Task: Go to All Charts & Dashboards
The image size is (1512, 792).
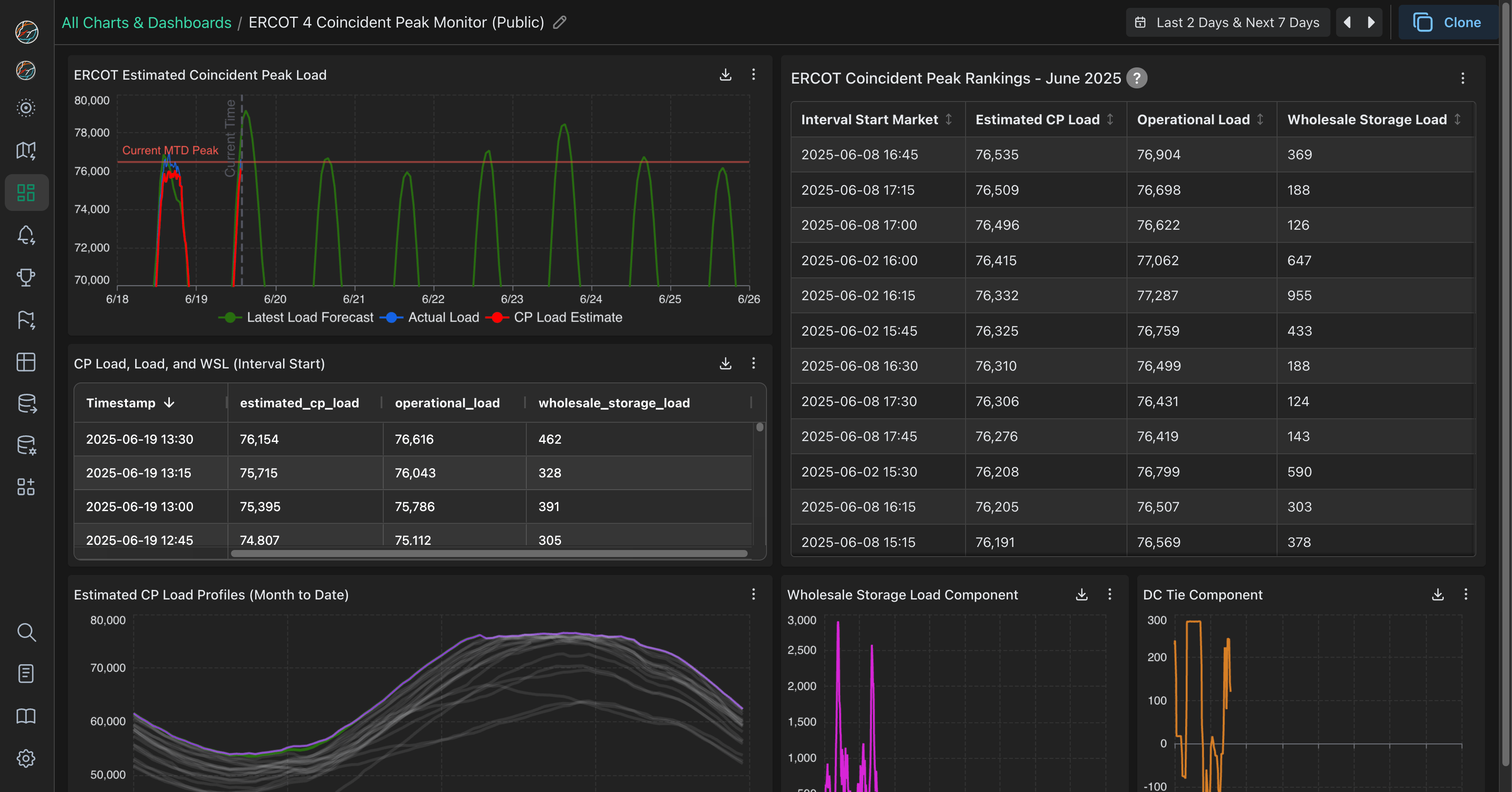Action: tap(146, 22)
